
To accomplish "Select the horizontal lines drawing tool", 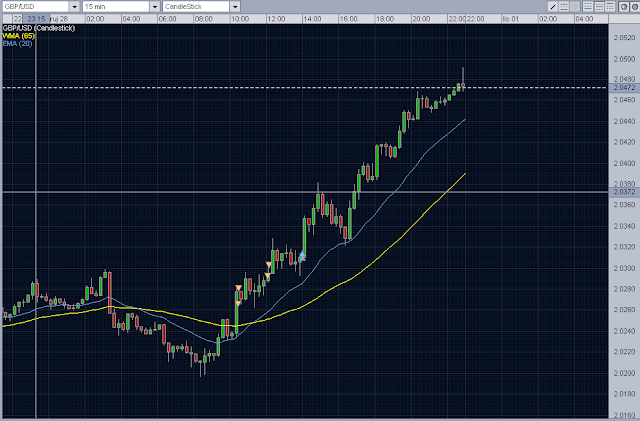I will 564,7.
